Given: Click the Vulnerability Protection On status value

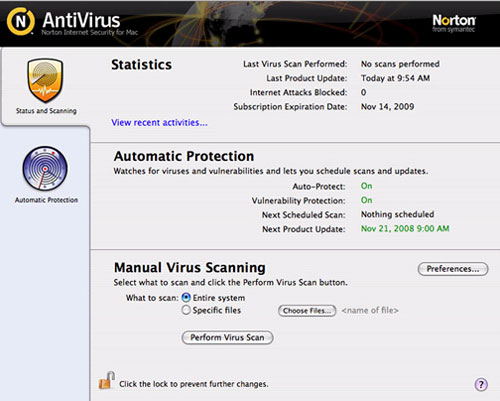Looking at the screenshot, I should 366,200.
